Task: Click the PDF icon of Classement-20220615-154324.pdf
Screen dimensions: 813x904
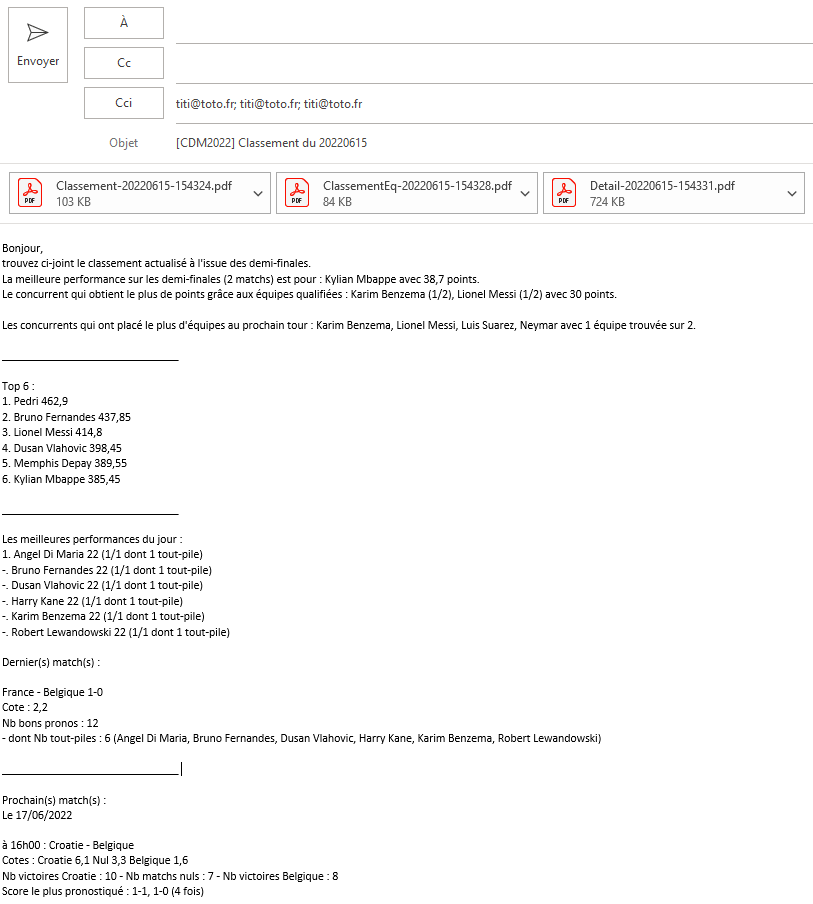Action: click(30, 193)
